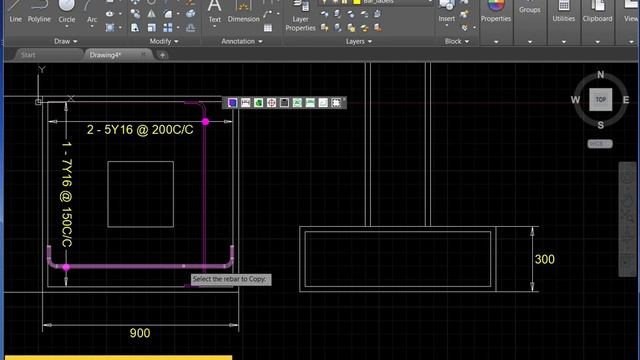Click the dotted-frame icon on floating toolbar
Viewport: 640px width, 360px height.
[336, 102]
